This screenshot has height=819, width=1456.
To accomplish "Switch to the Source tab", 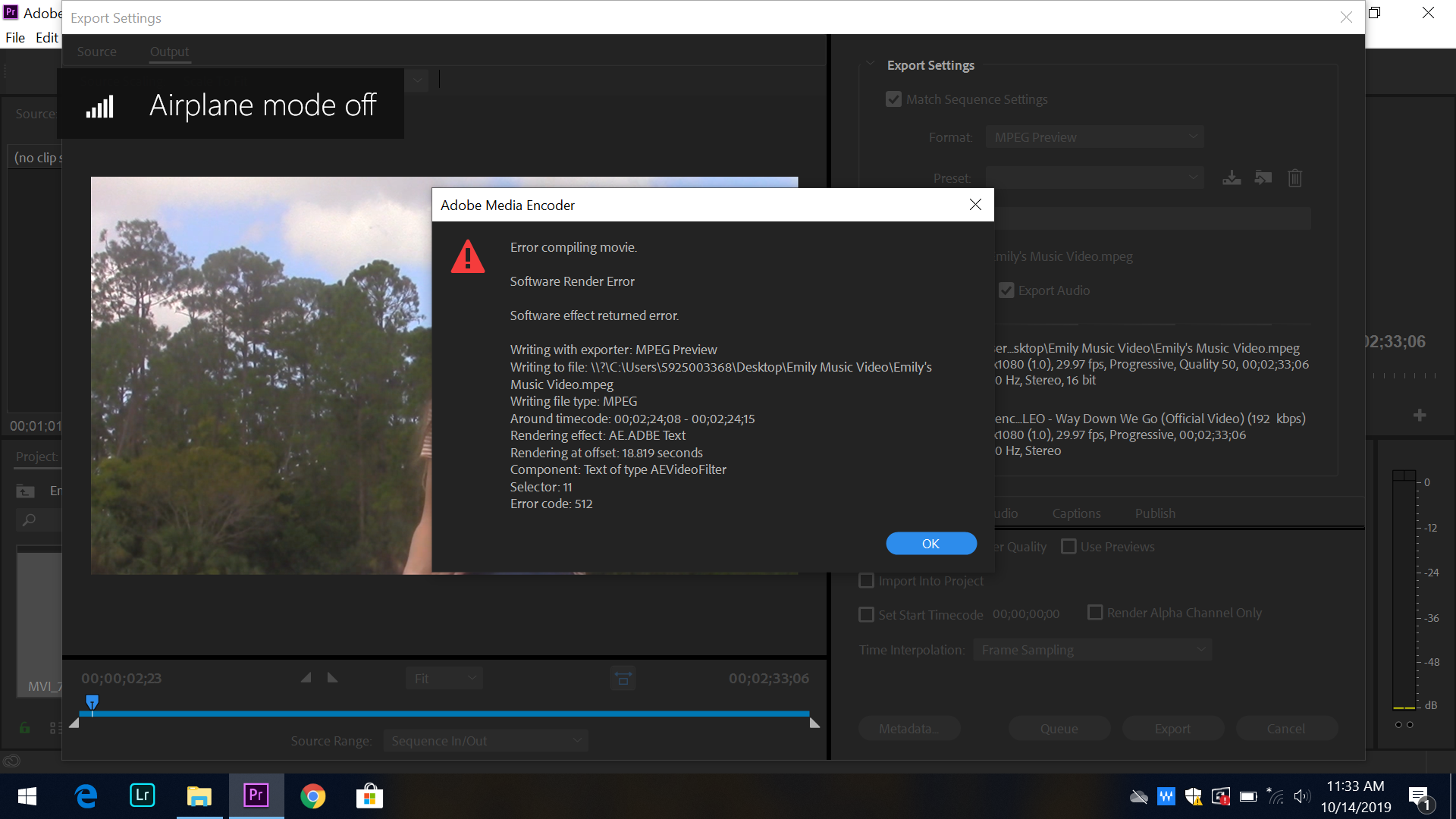I will [96, 51].
